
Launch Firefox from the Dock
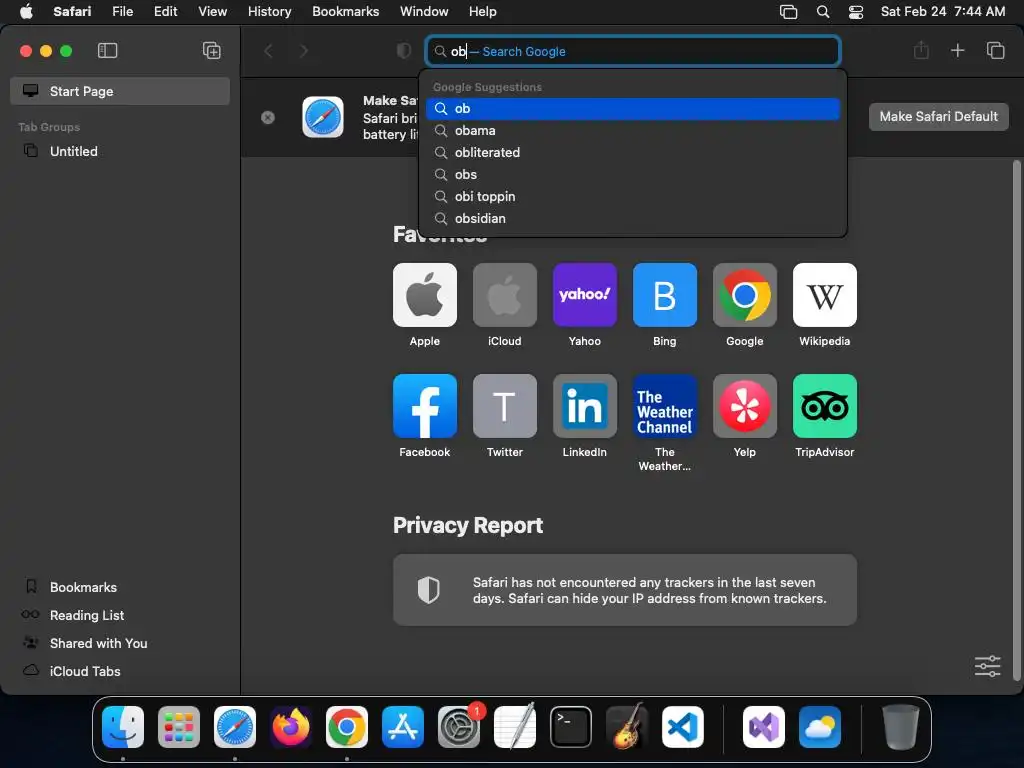pos(291,727)
